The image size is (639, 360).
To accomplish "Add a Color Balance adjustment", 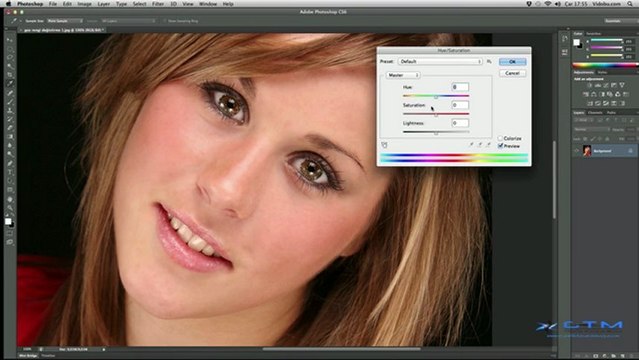I will tap(594, 94).
